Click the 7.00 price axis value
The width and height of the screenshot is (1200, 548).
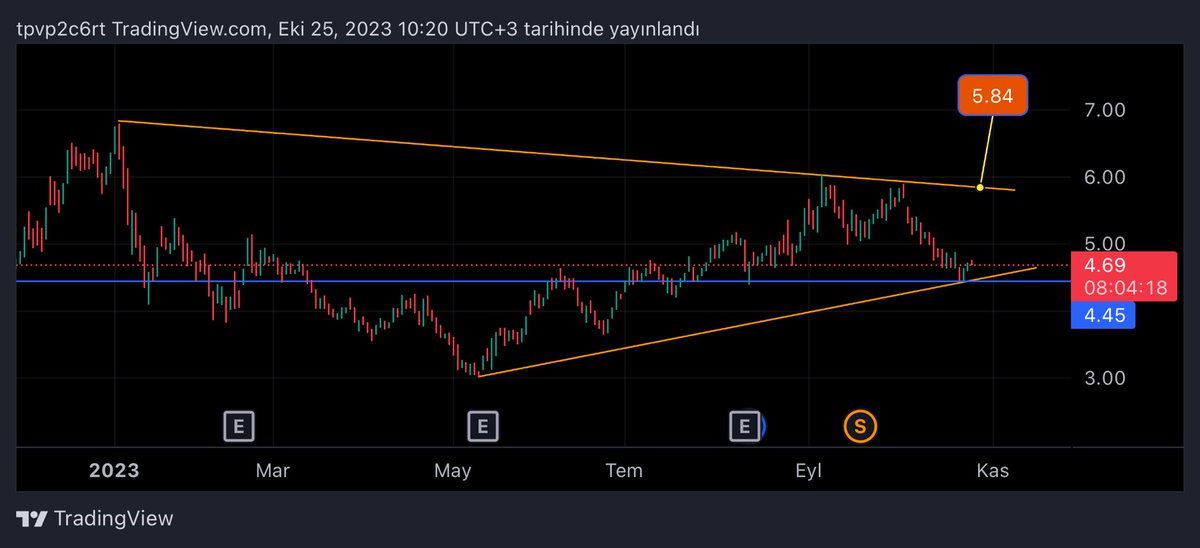tap(1104, 110)
